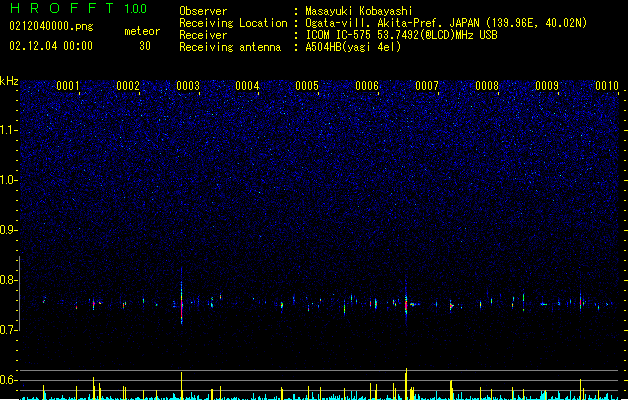Click the 0.8 kHz axis label
Viewport: 629px width, 400px height.
click(8, 280)
